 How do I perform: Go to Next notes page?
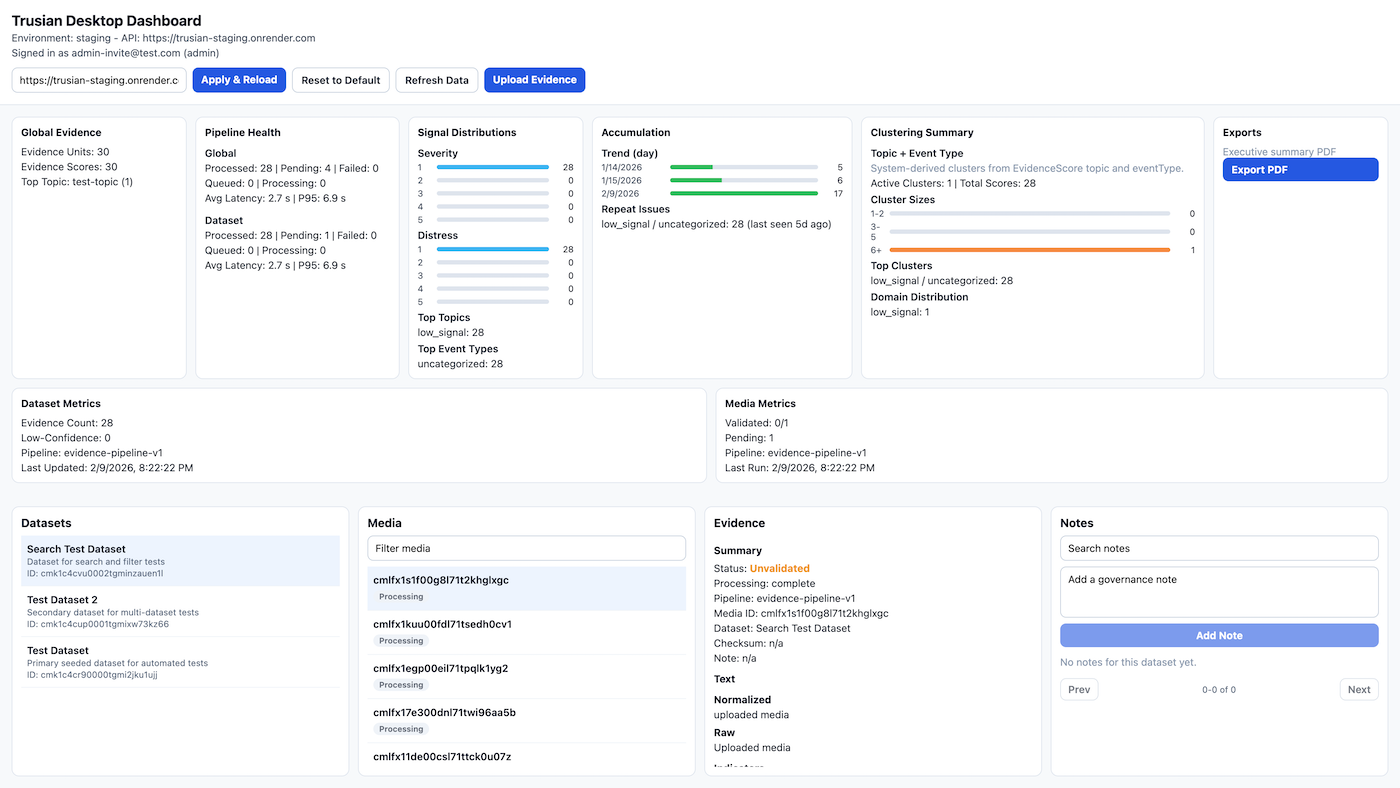coord(1358,689)
